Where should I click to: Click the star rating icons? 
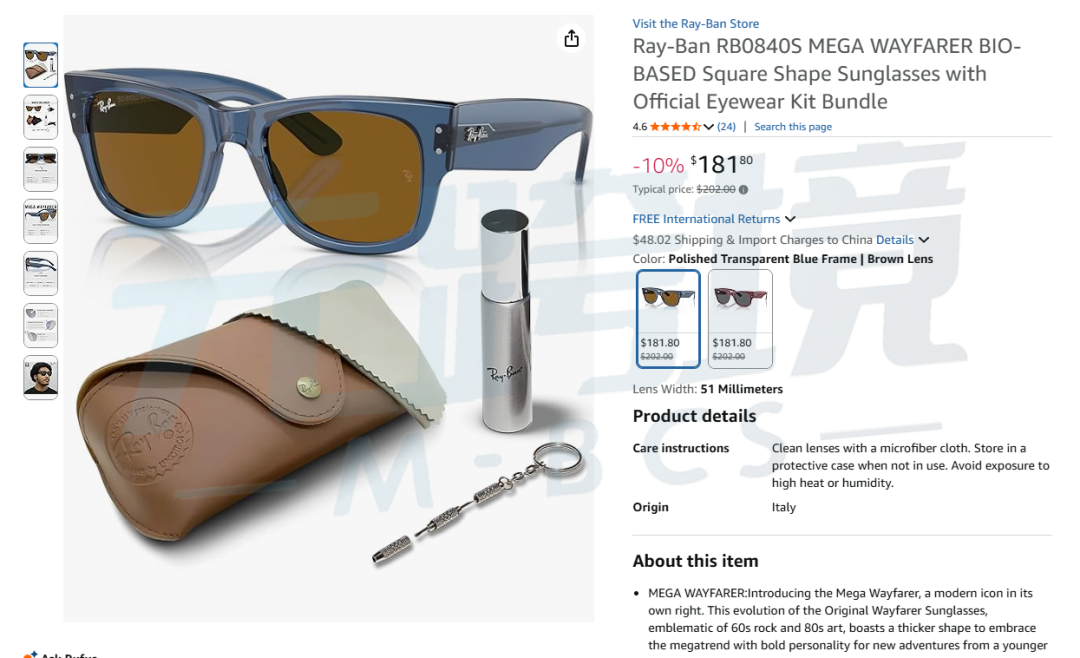pyautogui.click(x=675, y=127)
